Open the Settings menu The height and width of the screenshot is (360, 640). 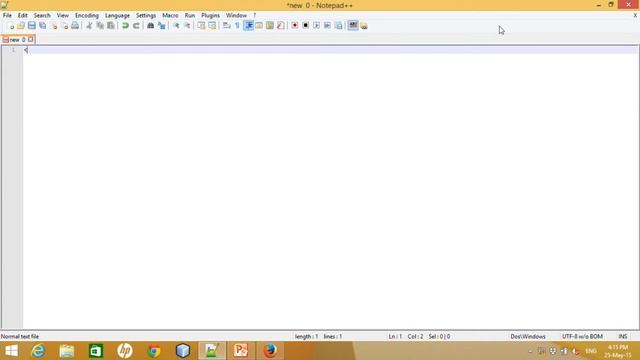(146, 16)
